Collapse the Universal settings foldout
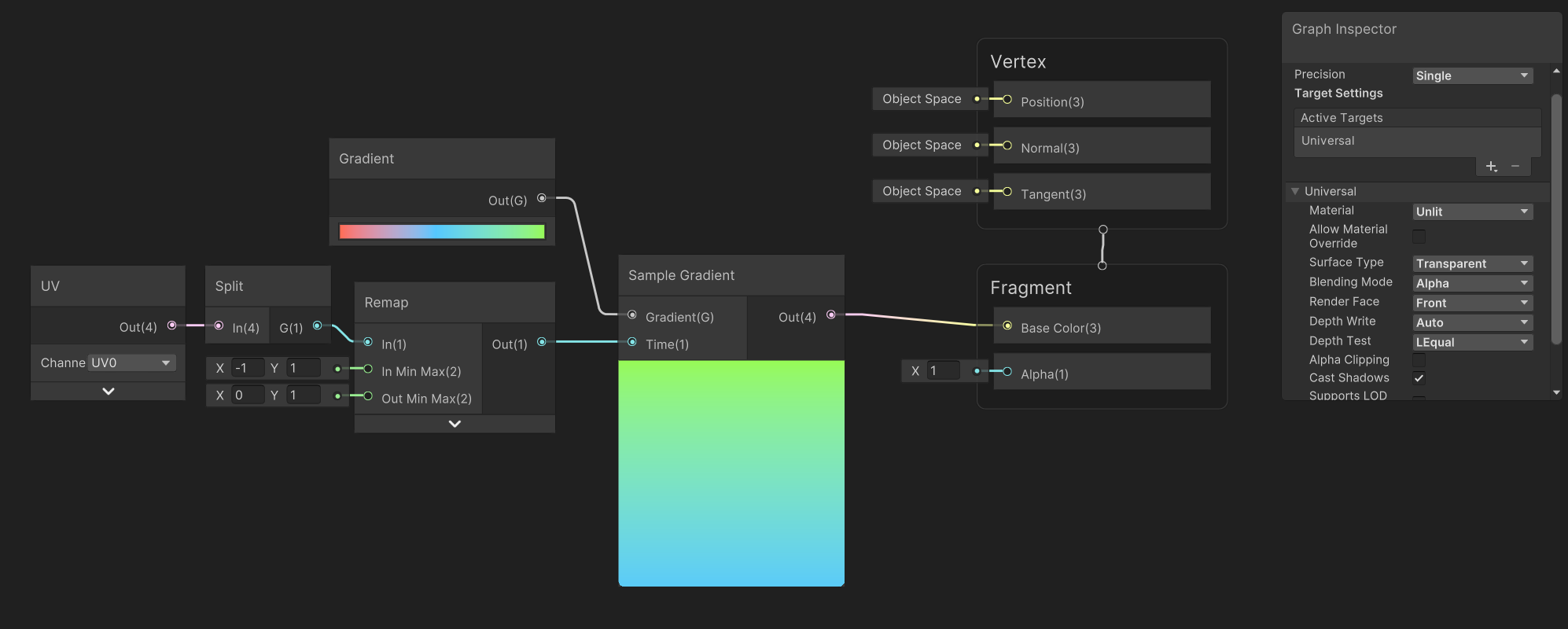 (x=1295, y=191)
